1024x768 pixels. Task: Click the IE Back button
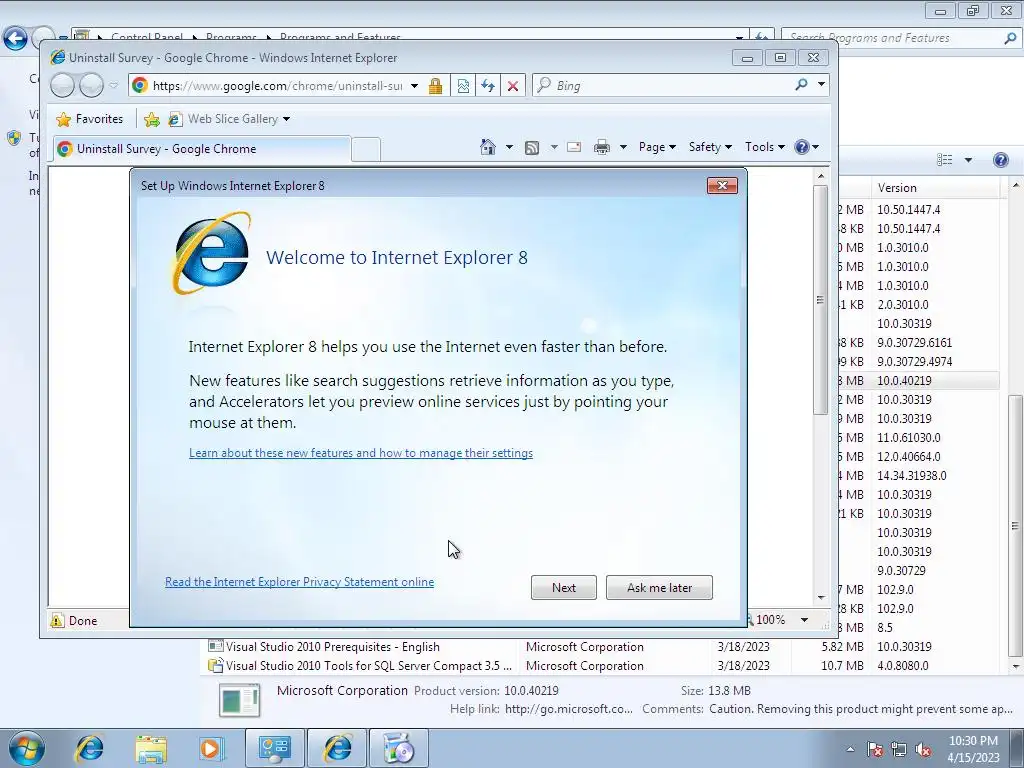point(63,85)
